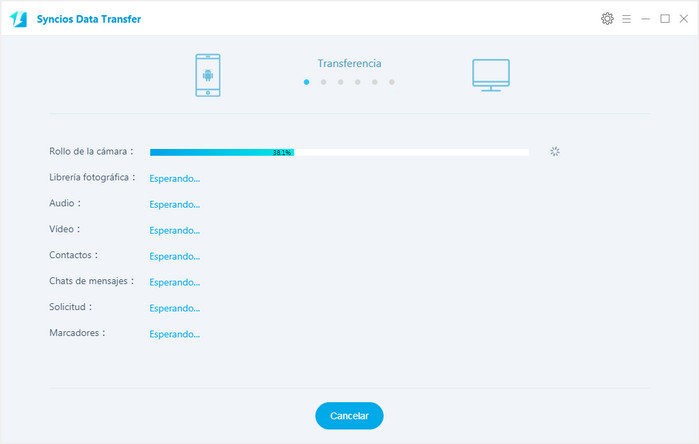This screenshot has width=699, height=444.
Task: Click the Rollo de la cámara progress bar
Action: [x=339, y=152]
